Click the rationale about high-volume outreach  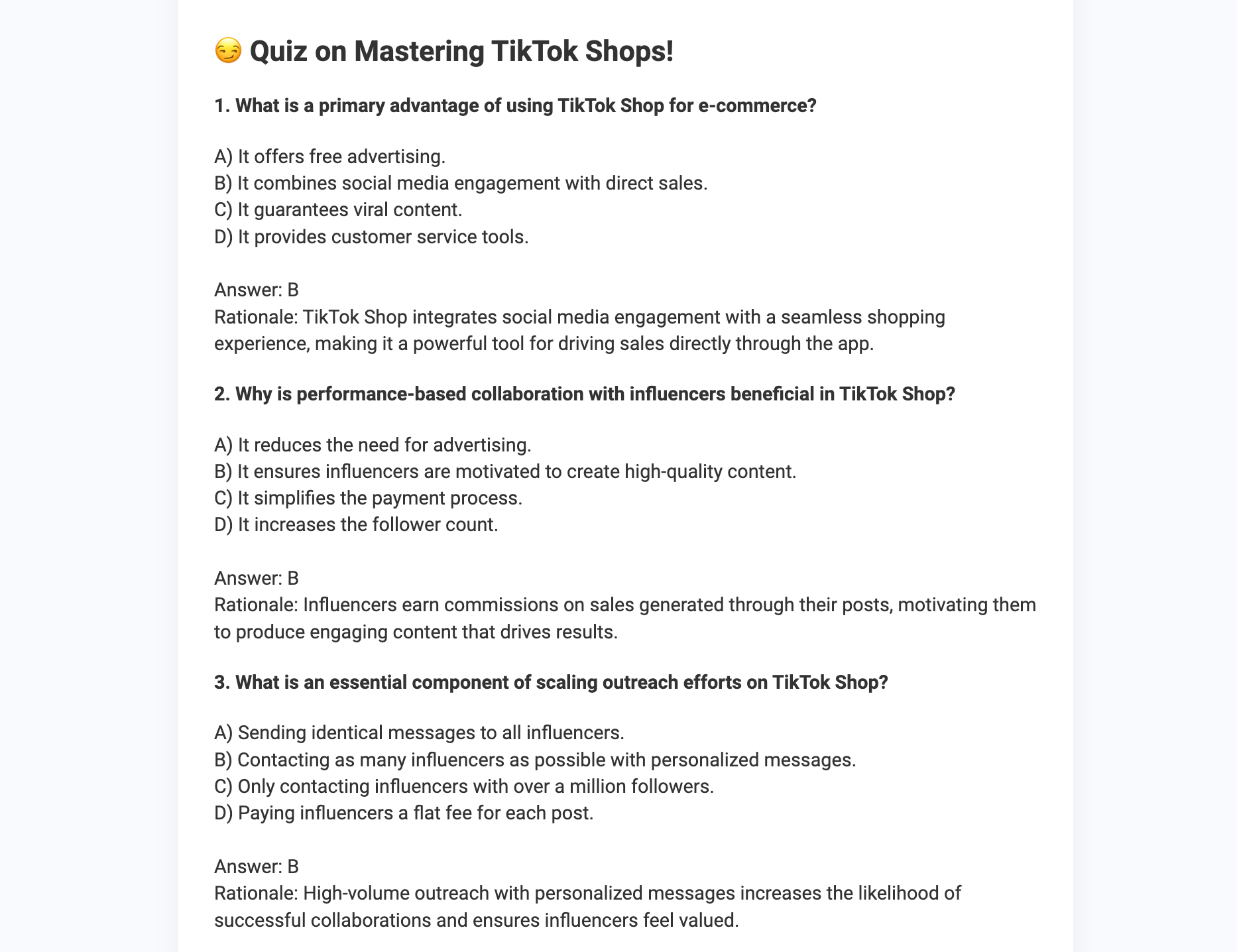point(587,906)
